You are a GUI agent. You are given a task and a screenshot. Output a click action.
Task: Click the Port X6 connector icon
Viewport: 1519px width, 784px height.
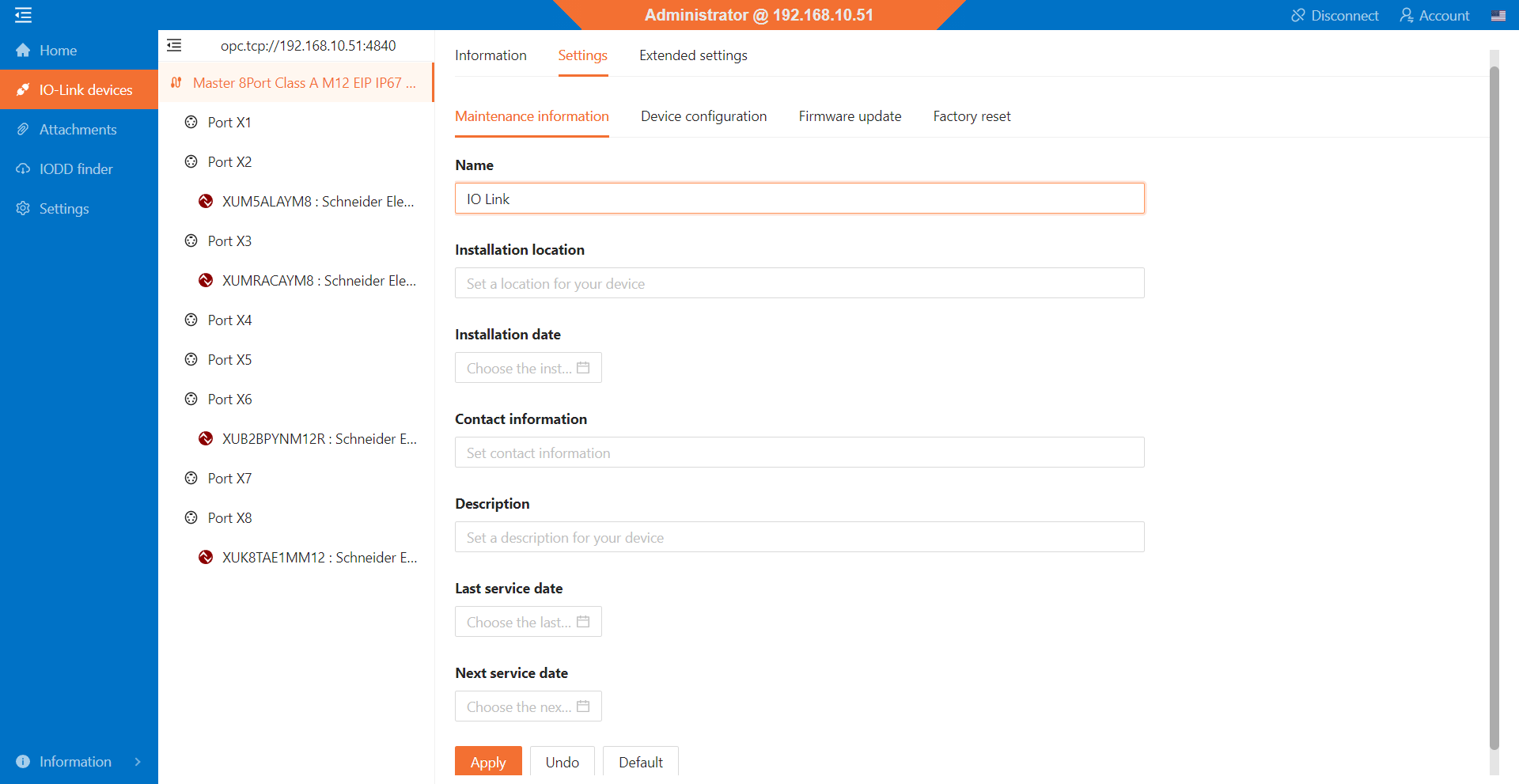pyautogui.click(x=191, y=400)
